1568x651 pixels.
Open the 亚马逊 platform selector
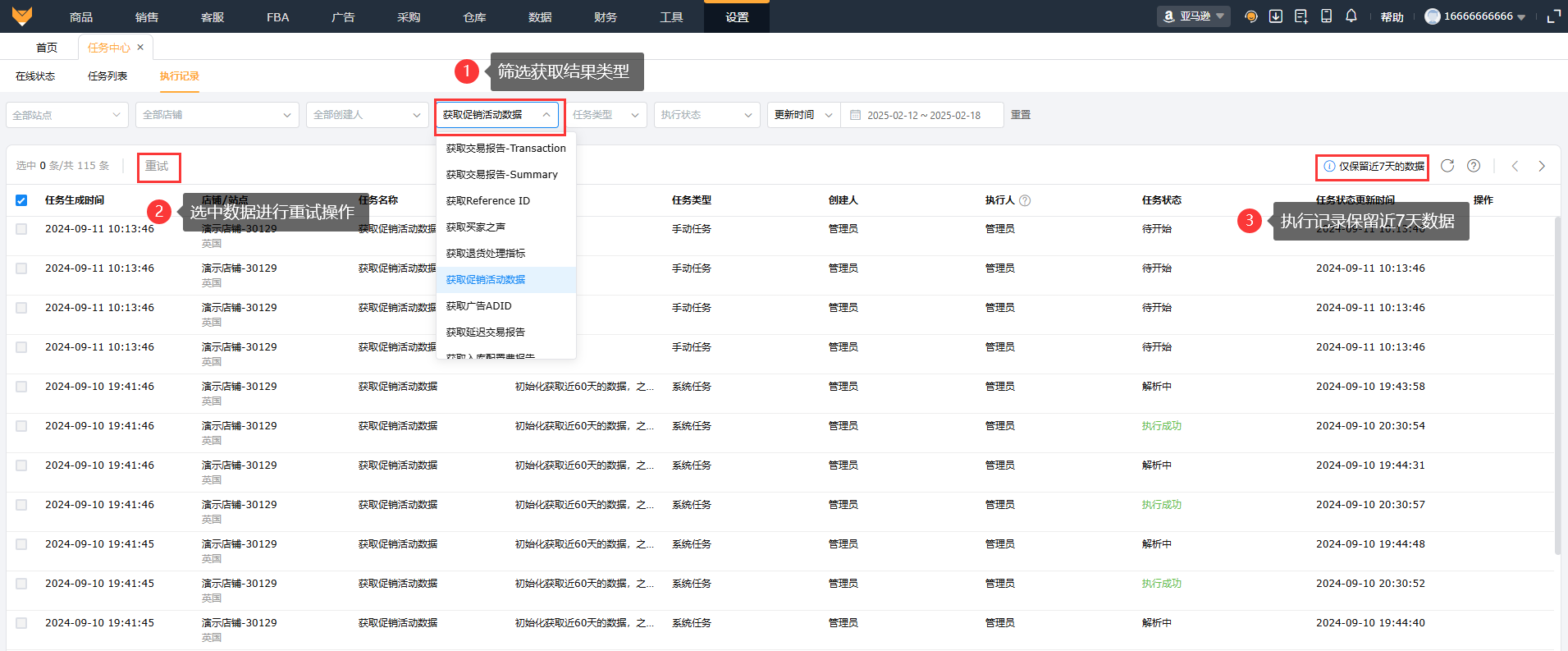[x=1194, y=16]
